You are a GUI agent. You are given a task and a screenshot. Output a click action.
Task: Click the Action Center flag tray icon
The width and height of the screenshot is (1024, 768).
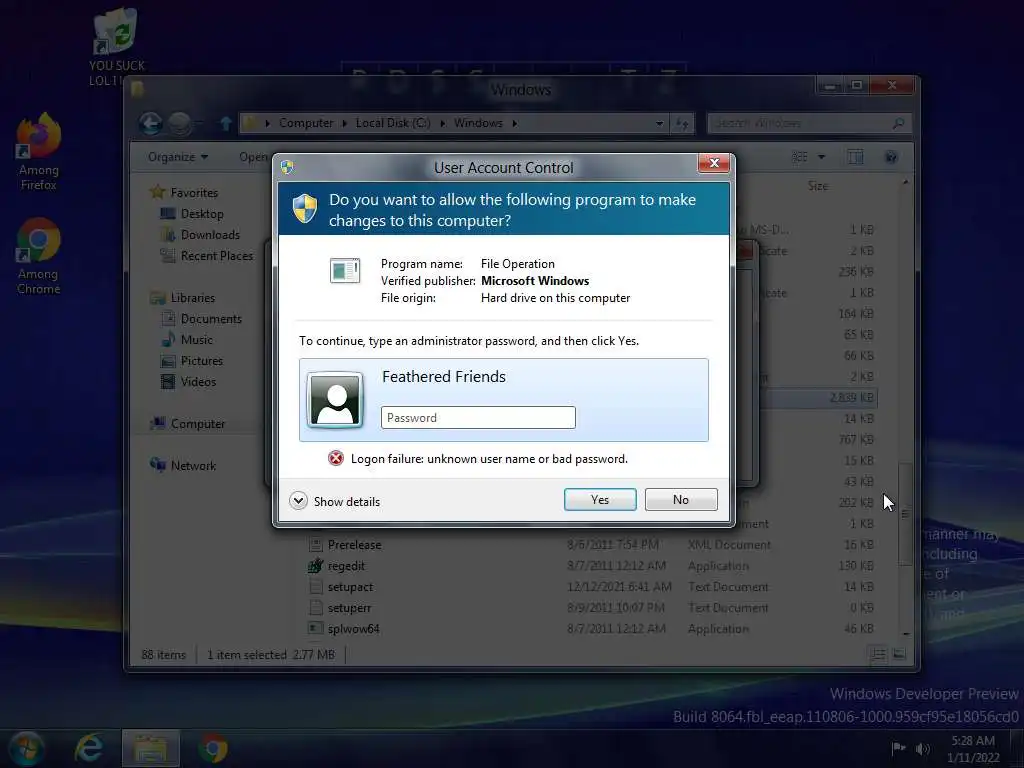pos(899,748)
